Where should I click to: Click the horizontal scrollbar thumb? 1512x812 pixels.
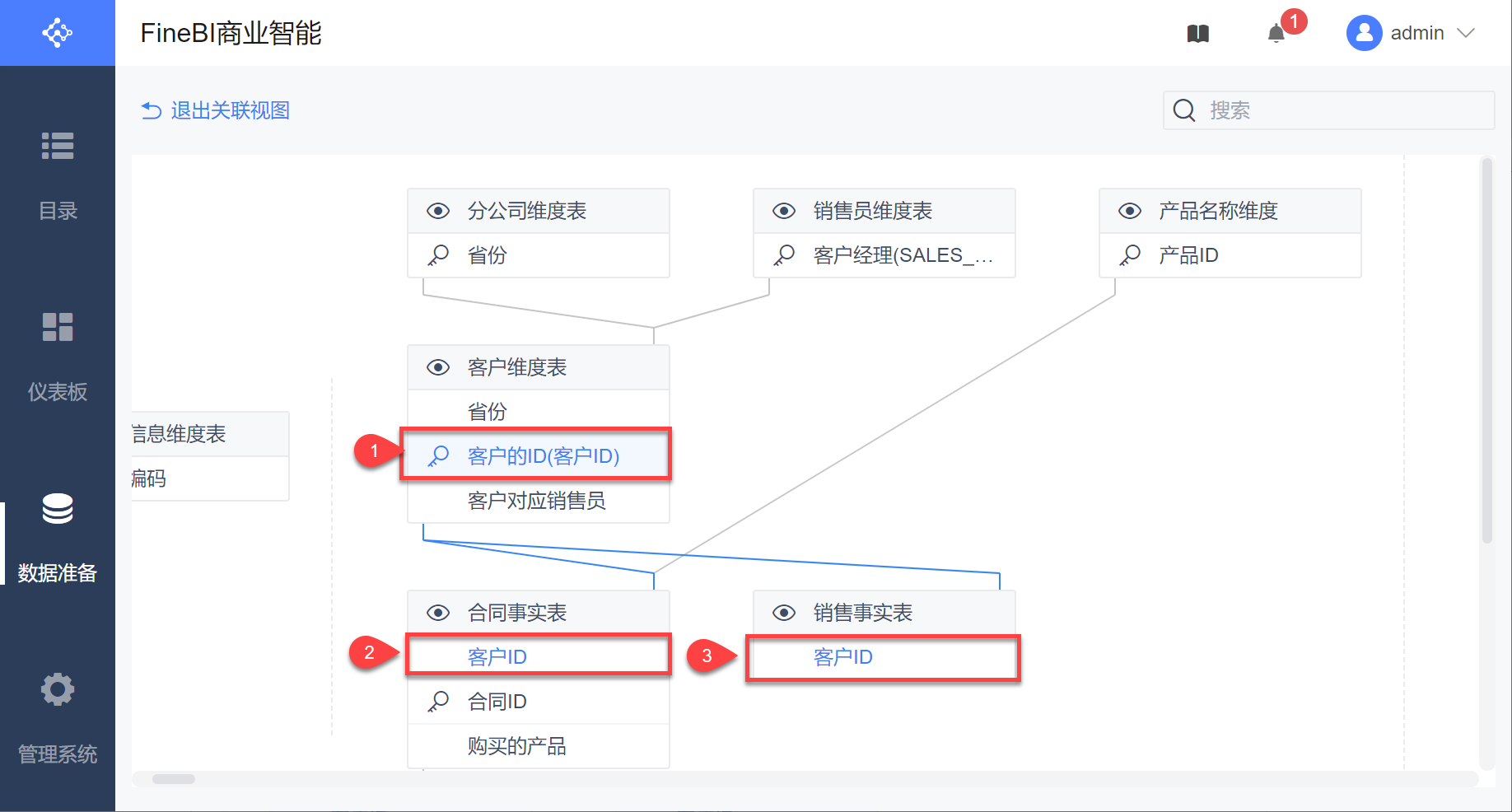(174, 779)
